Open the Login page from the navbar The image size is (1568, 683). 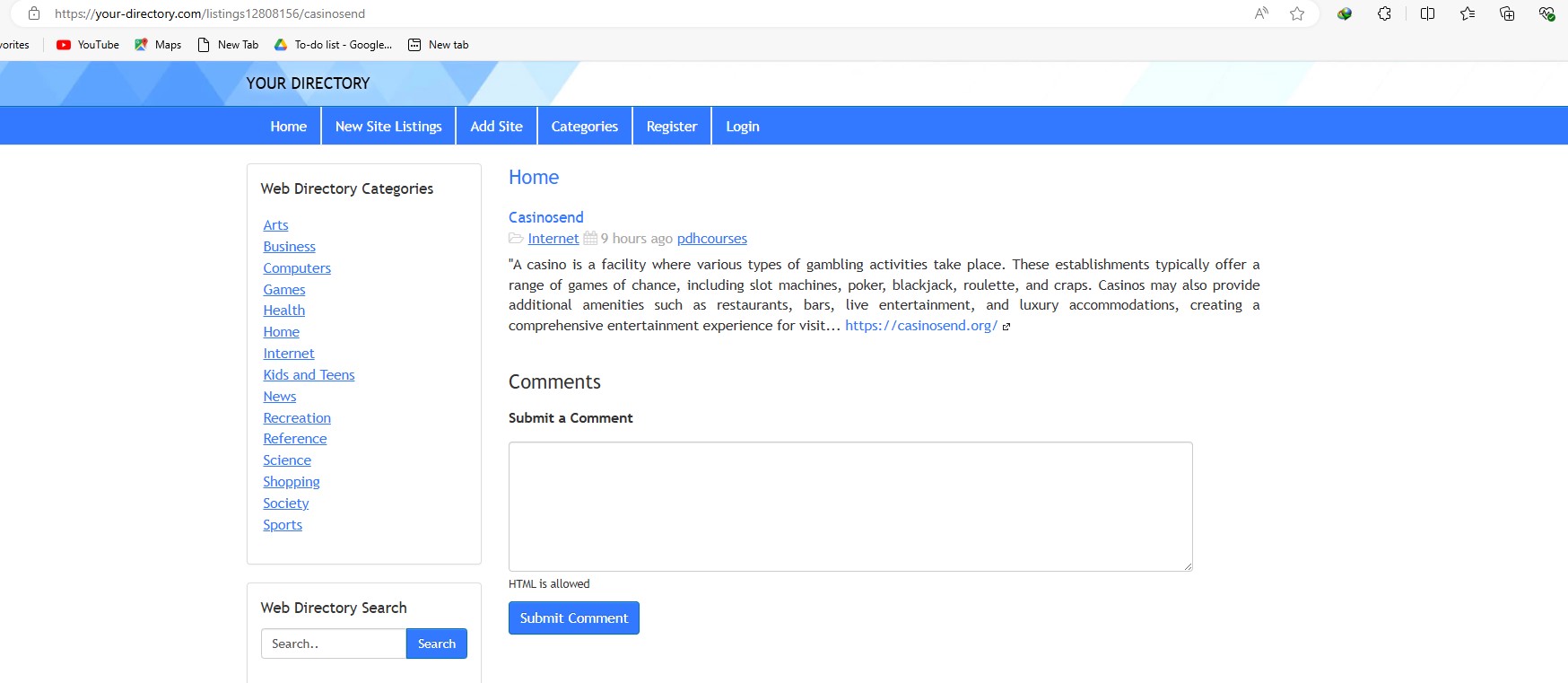(x=743, y=127)
